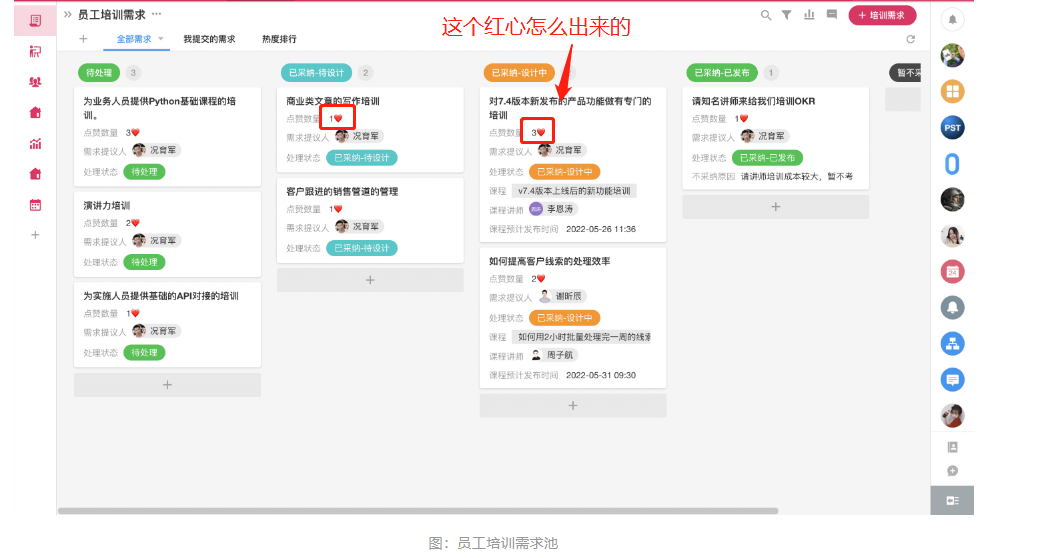Open the orange grid app icon in right sidebar

(952, 91)
